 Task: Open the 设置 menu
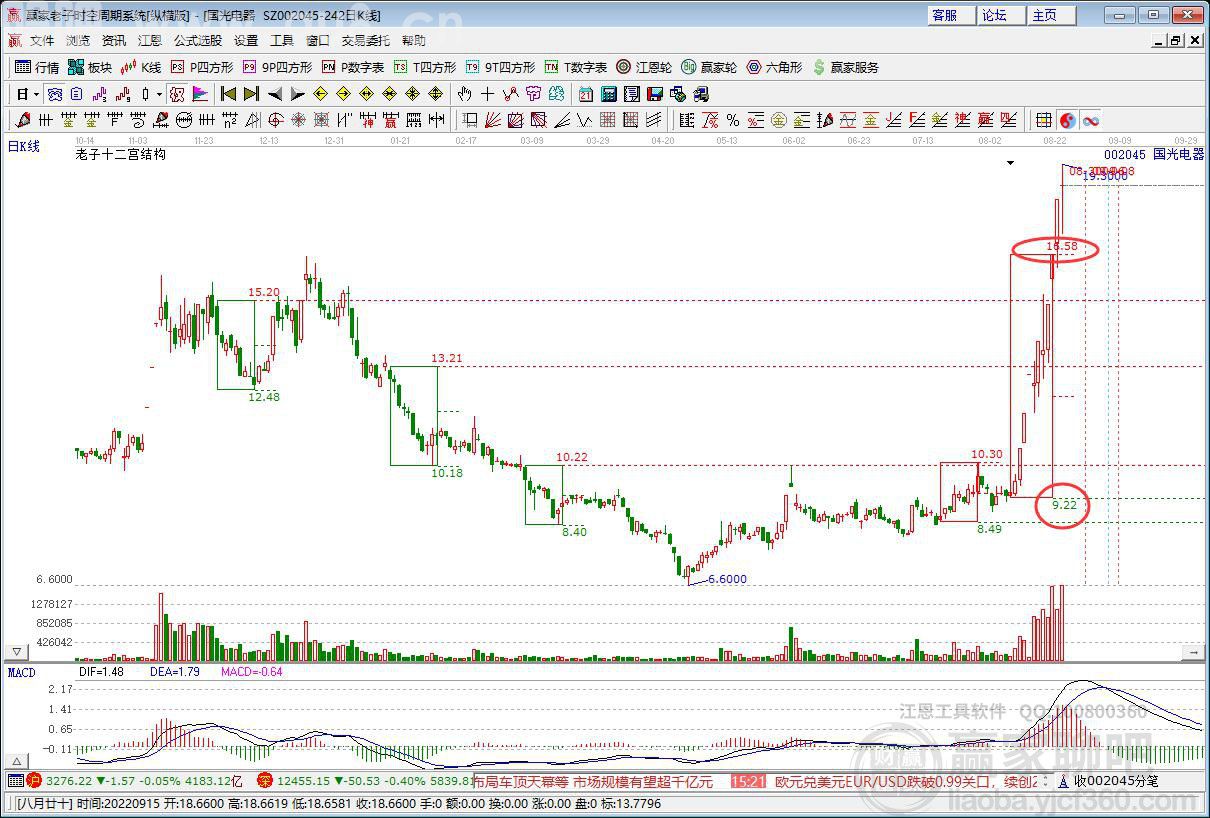246,41
